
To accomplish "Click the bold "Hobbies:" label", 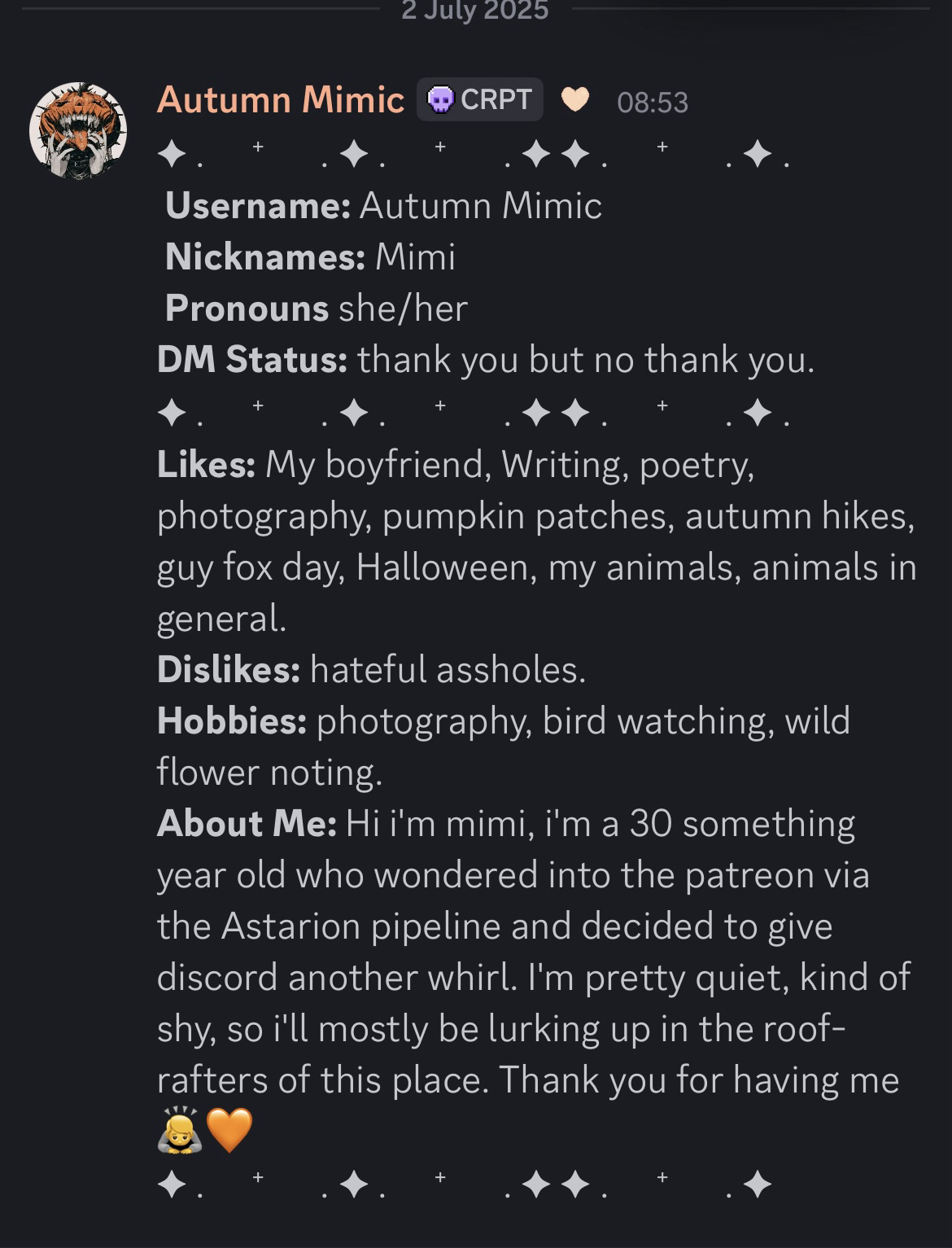I will click(232, 721).
